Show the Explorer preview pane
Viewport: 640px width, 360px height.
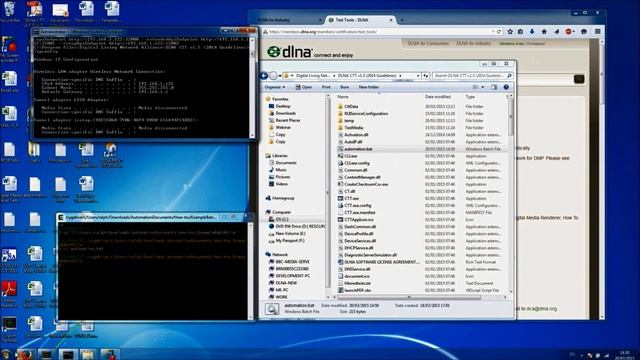pos(494,87)
